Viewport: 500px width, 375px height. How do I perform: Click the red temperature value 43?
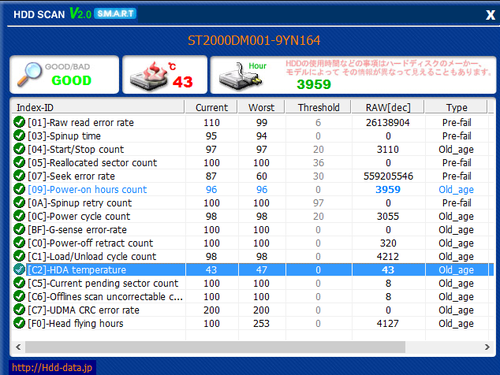coord(183,82)
